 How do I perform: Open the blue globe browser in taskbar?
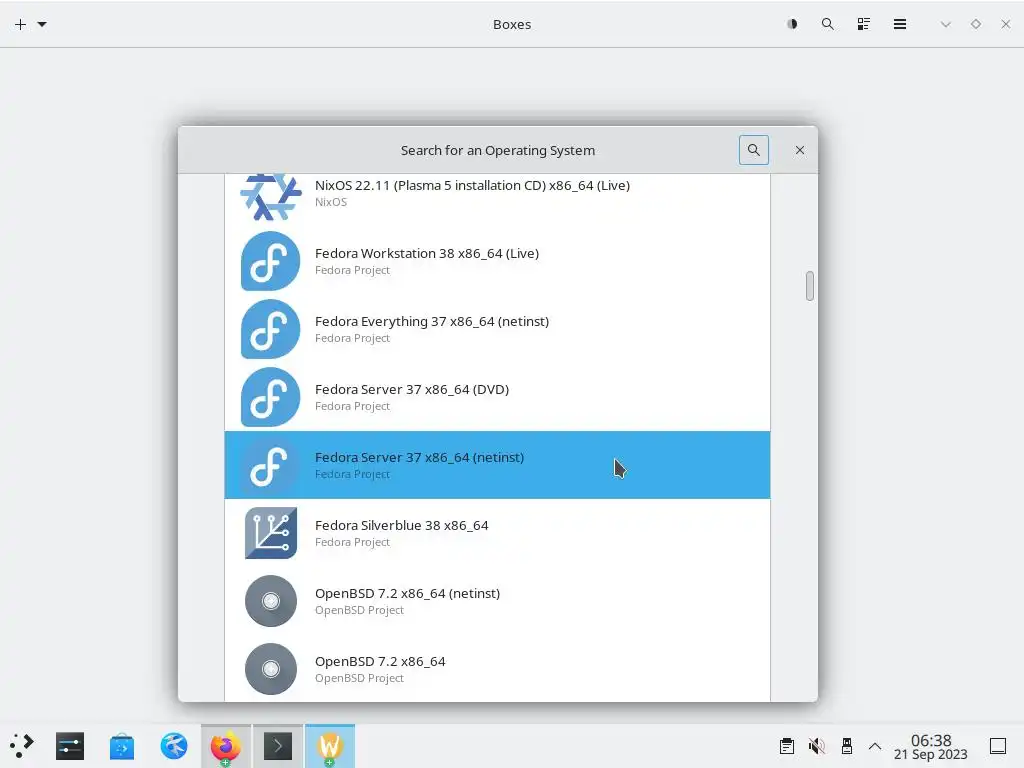(174, 746)
